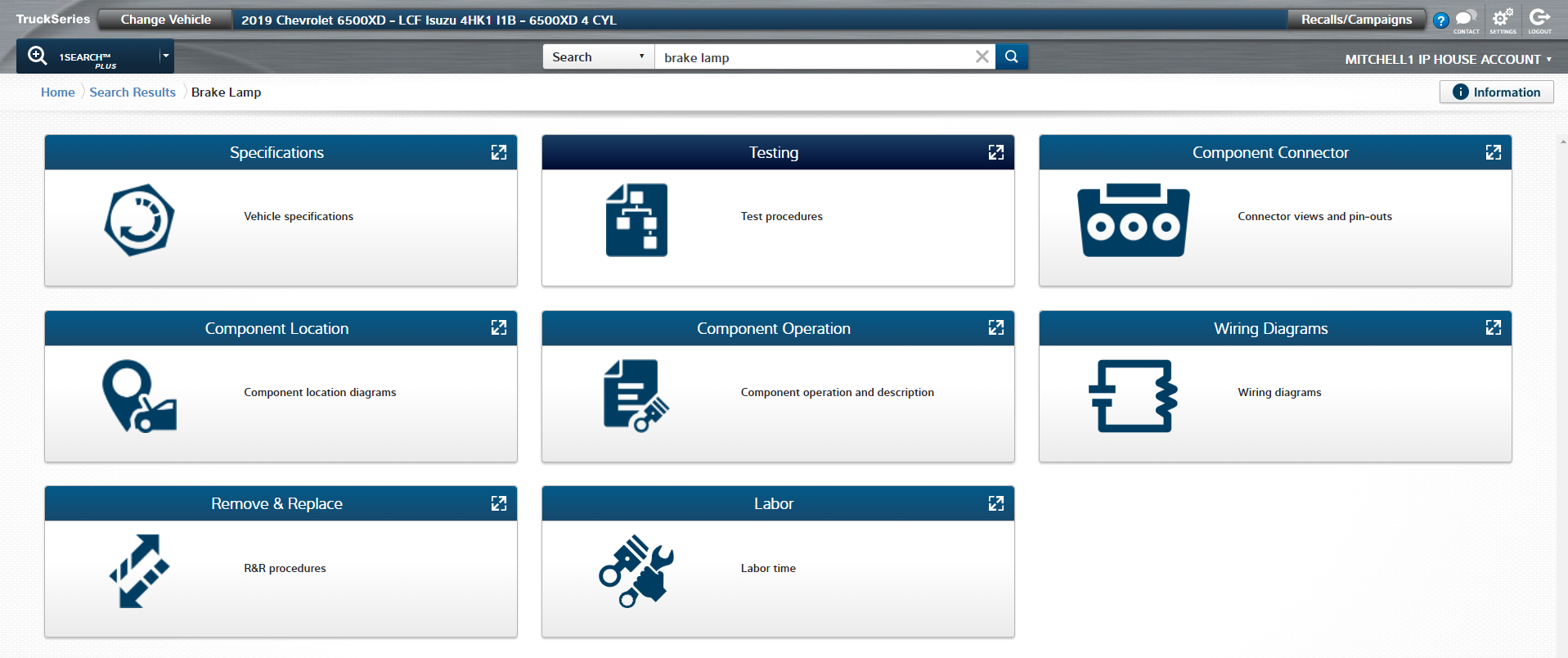Go to Home breadcrumb link
Image resolution: width=1568 pixels, height=658 pixels.
pyautogui.click(x=57, y=92)
